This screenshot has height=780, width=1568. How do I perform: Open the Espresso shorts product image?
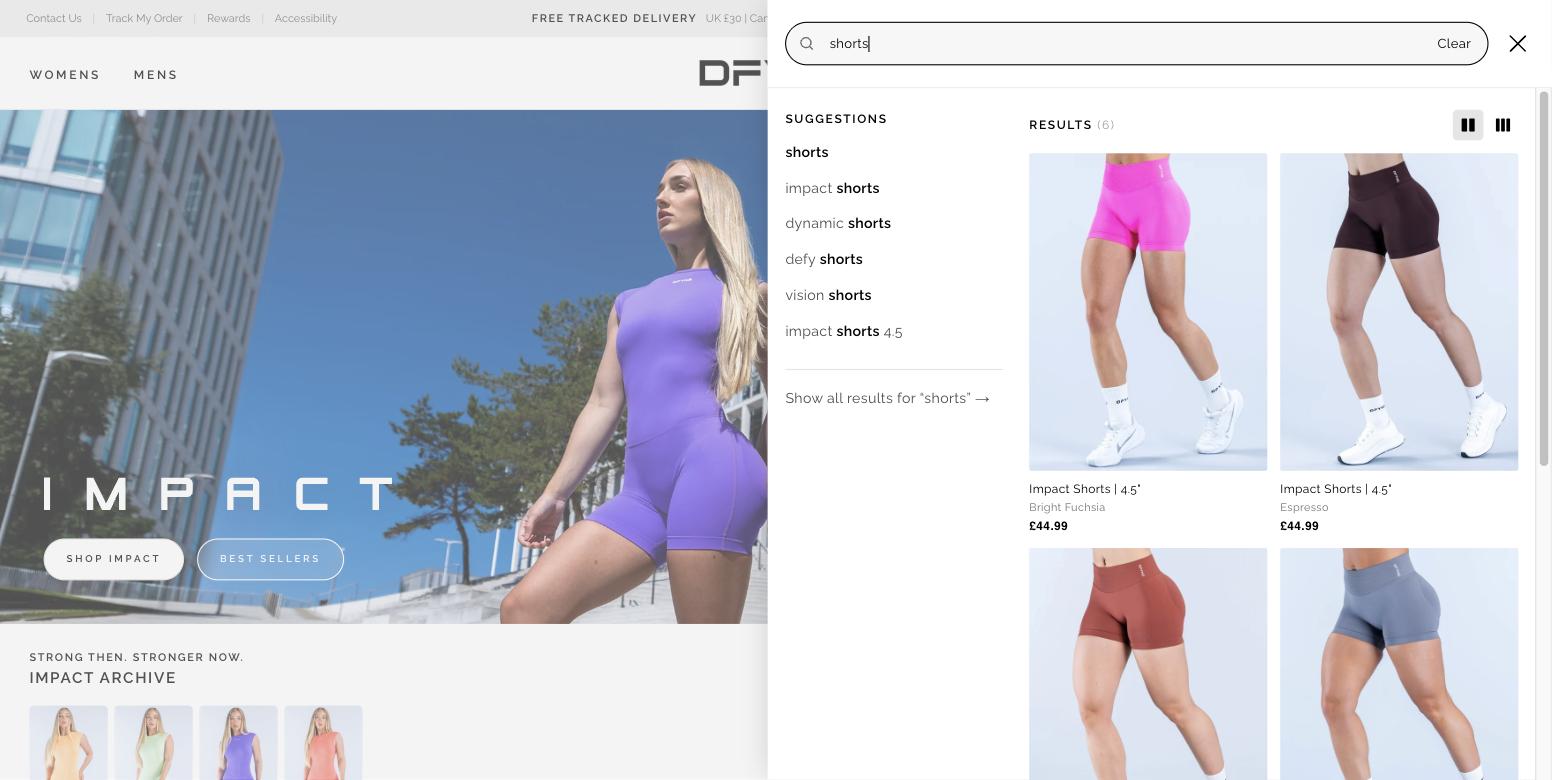click(1399, 312)
